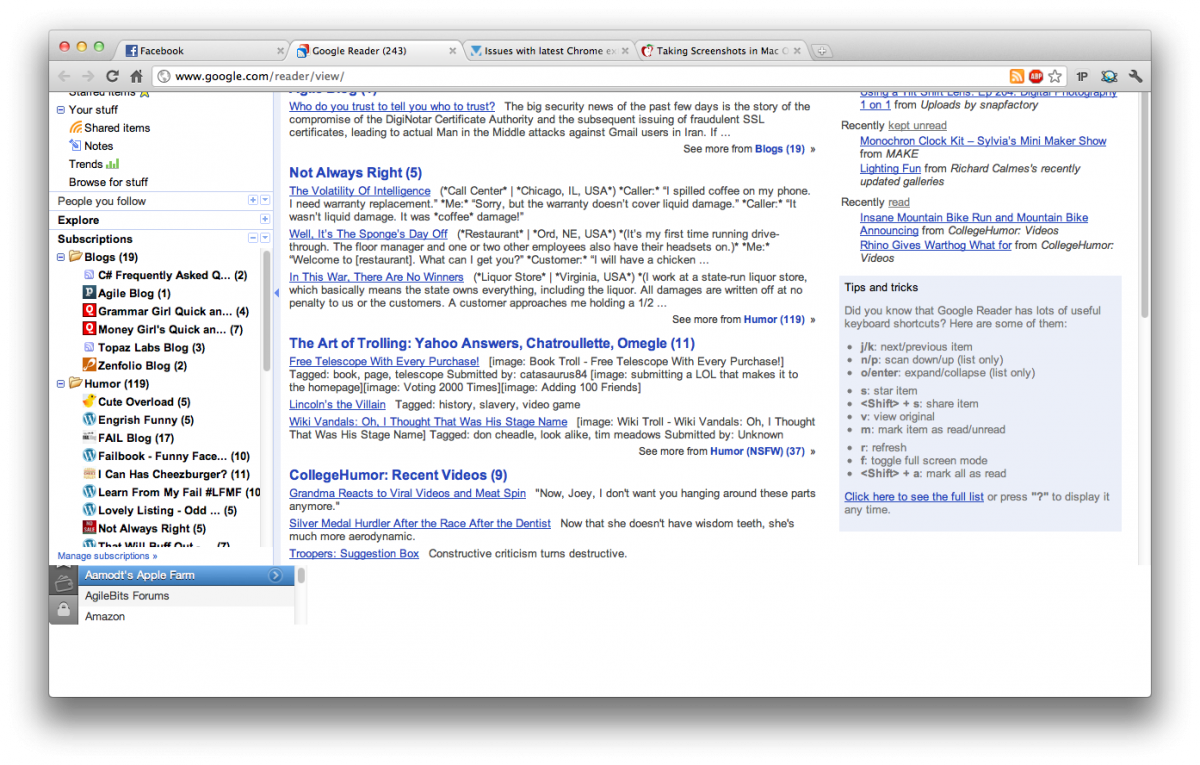Open the Not Always Right (5) heading
This screenshot has width=1200, height=765.
(x=356, y=173)
